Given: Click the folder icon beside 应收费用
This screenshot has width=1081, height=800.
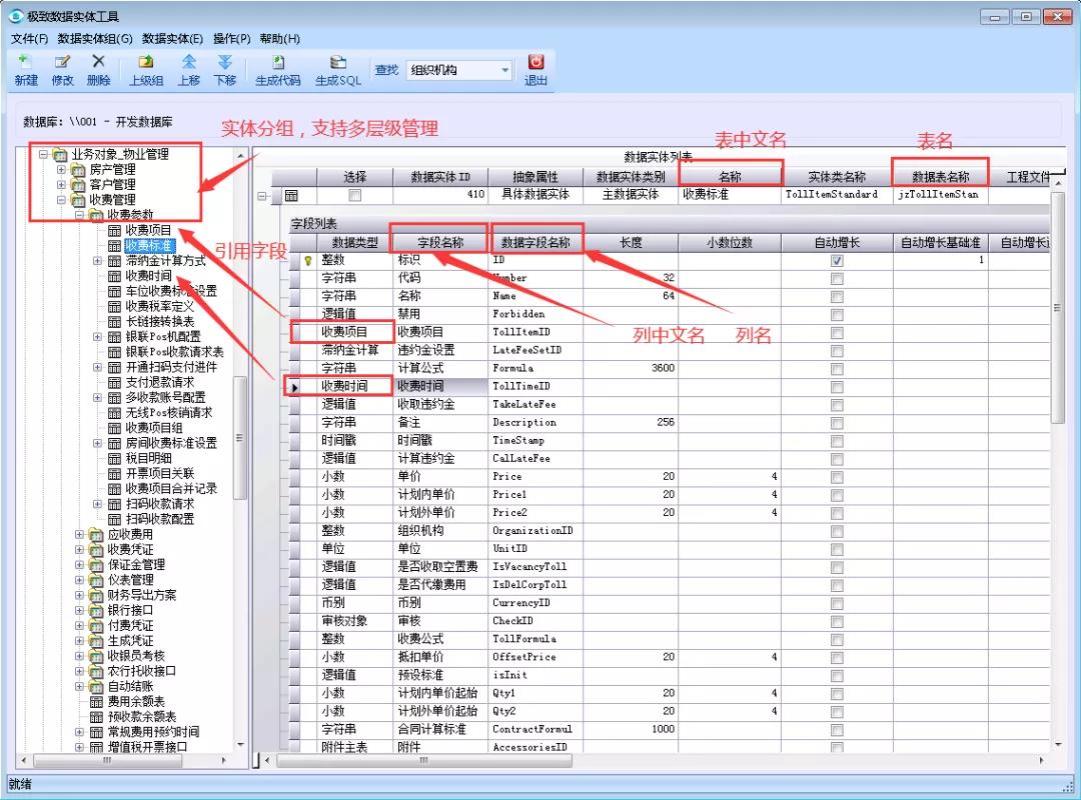Looking at the screenshot, I should pyautogui.click(x=97, y=534).
